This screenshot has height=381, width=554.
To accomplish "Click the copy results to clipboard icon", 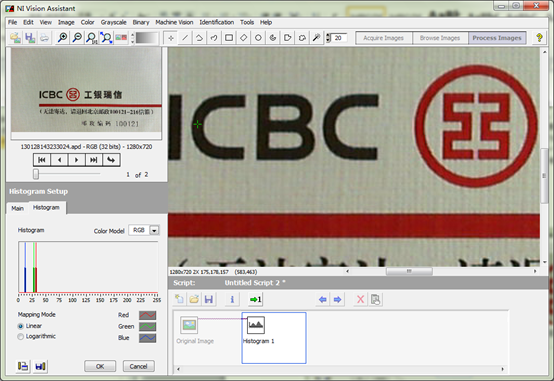I will click(23, 366).
